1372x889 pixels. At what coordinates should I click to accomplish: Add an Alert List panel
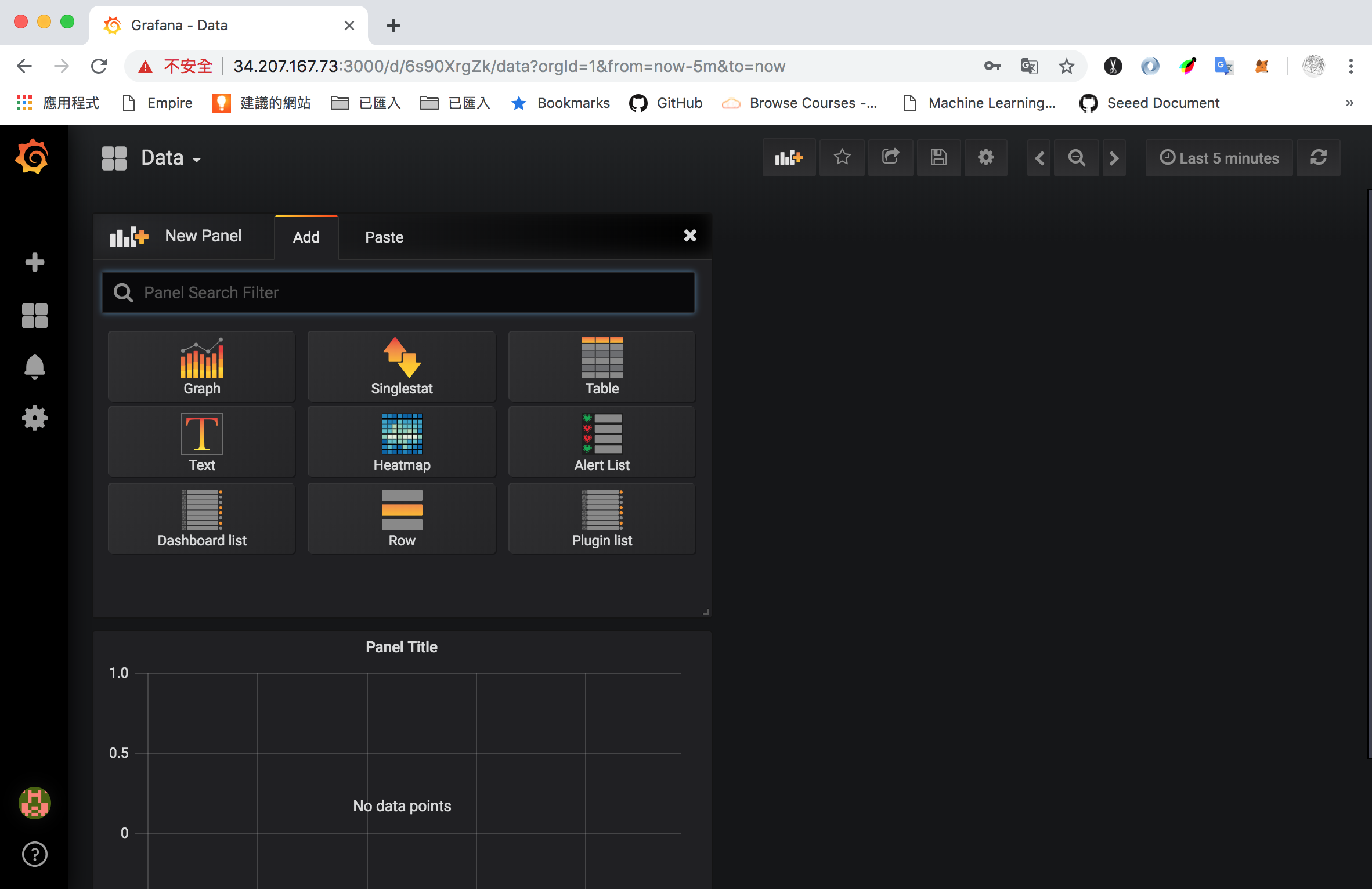[x=602, y=442]
